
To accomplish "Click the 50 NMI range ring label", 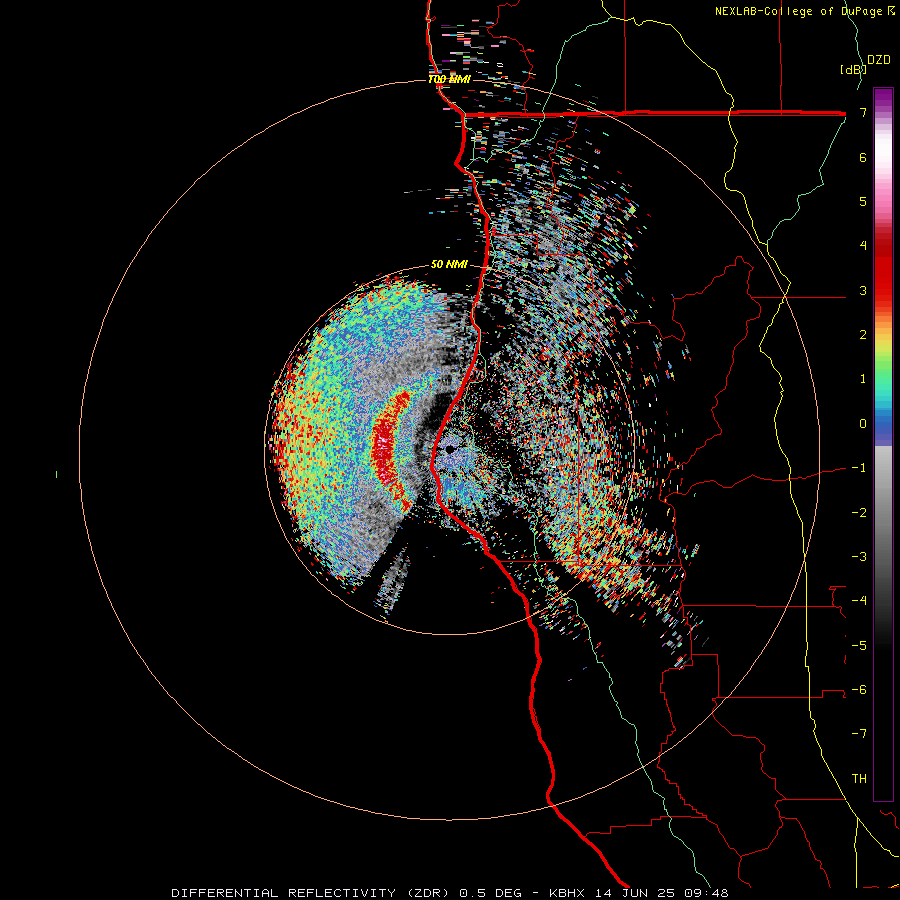I will click(449, 265).
